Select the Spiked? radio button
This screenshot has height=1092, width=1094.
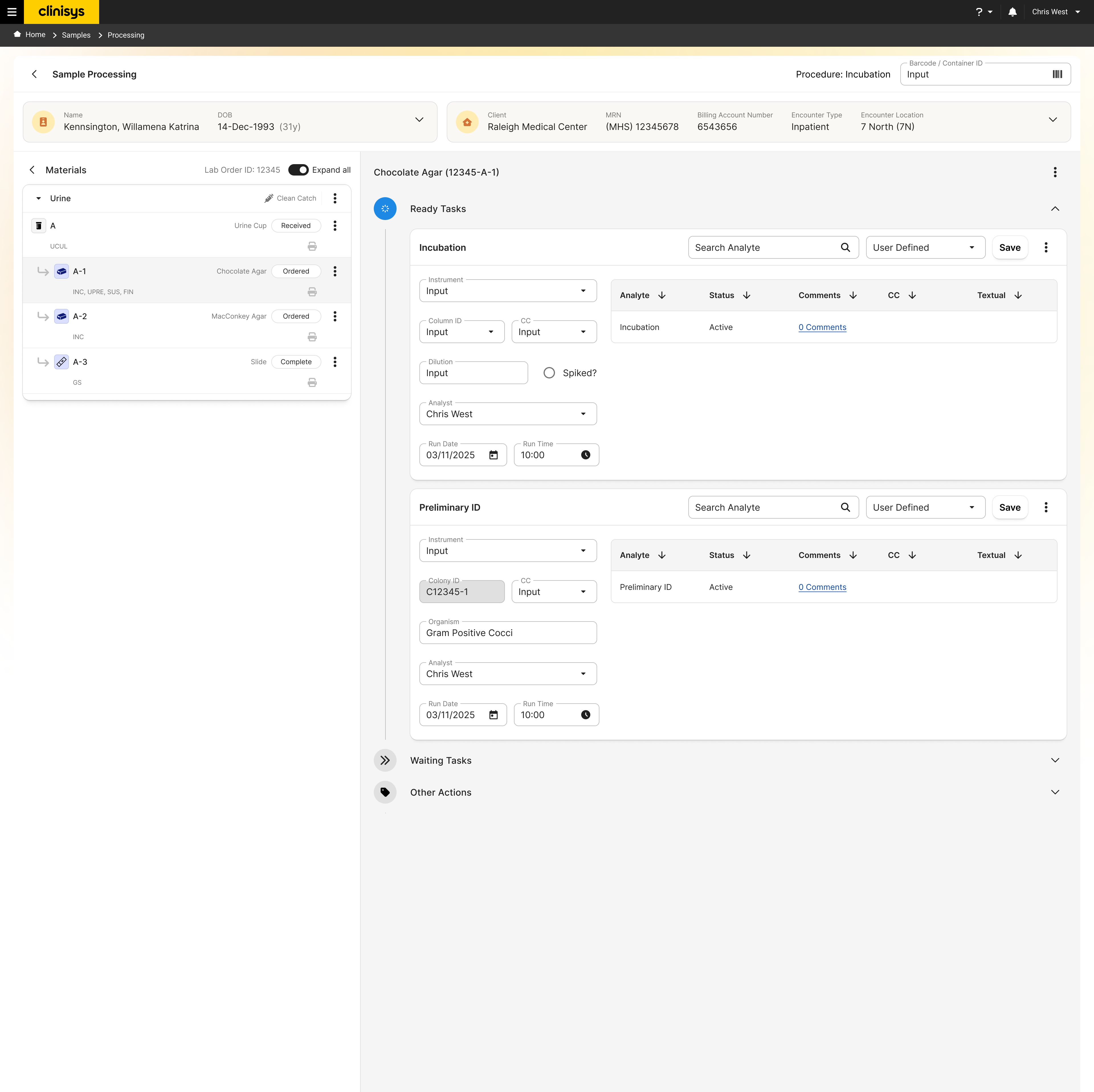coord(549,373)
